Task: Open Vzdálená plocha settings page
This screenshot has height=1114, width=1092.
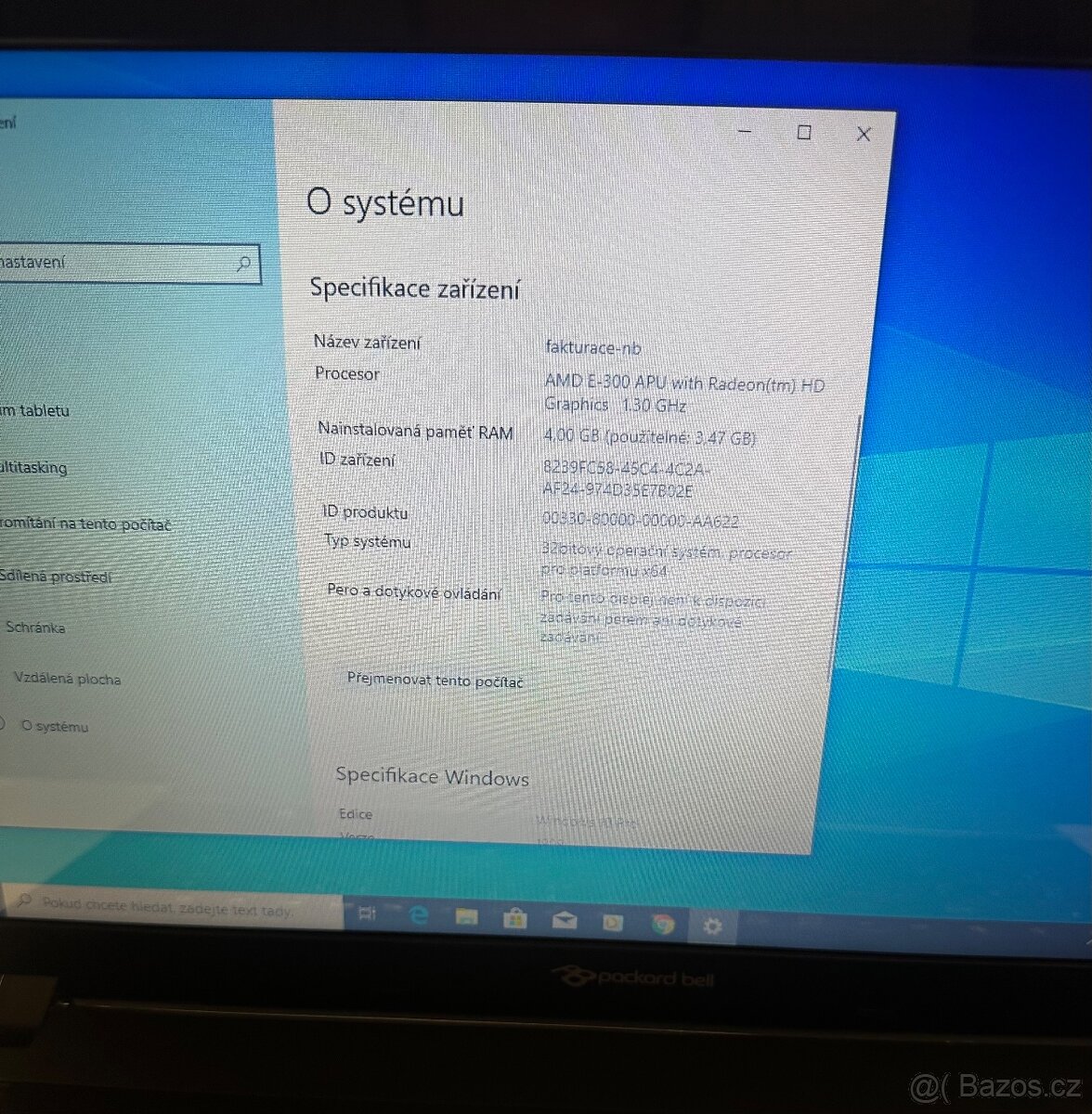Action: pos(67,679)
